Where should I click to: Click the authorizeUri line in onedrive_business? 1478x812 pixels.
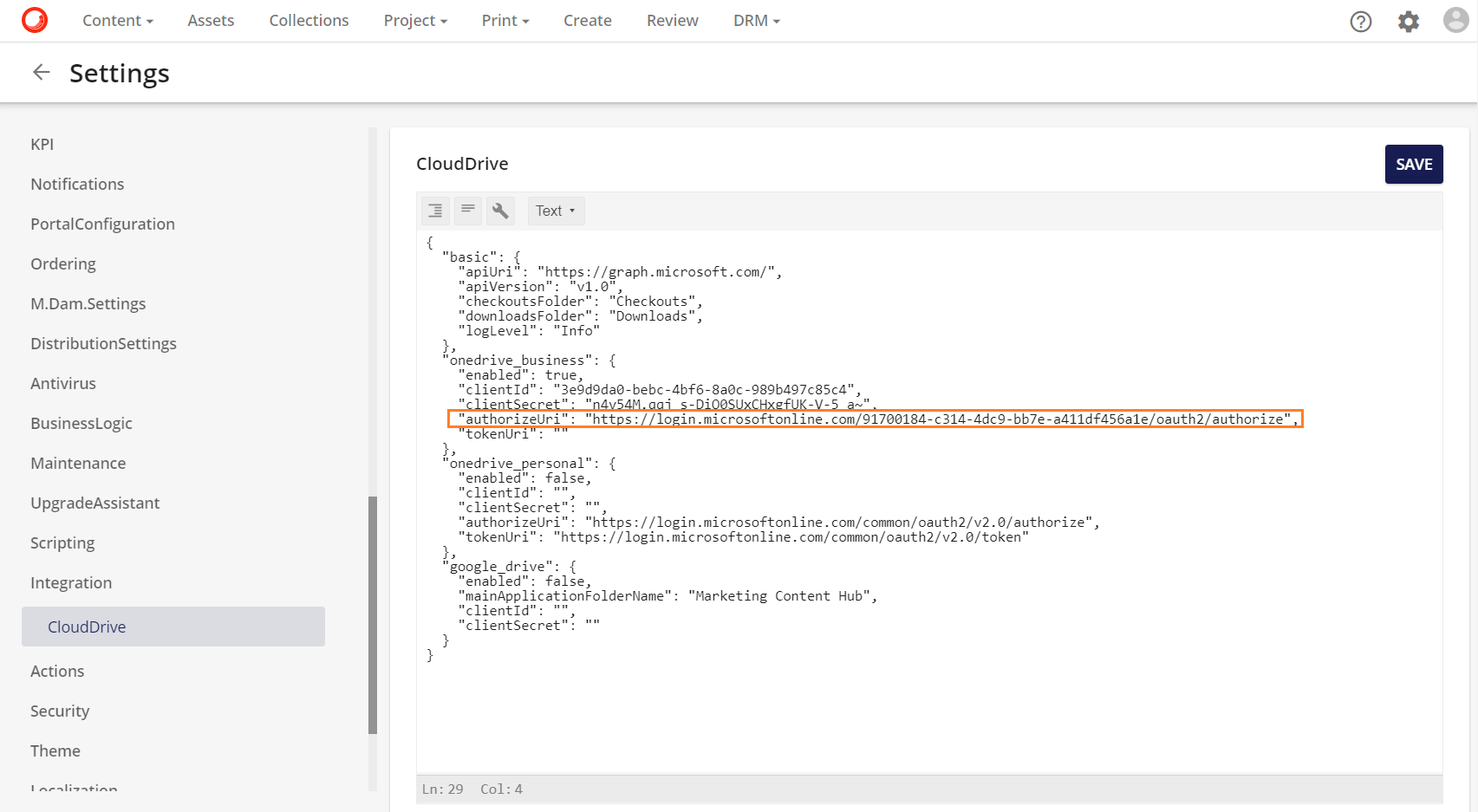click(876, 419)
